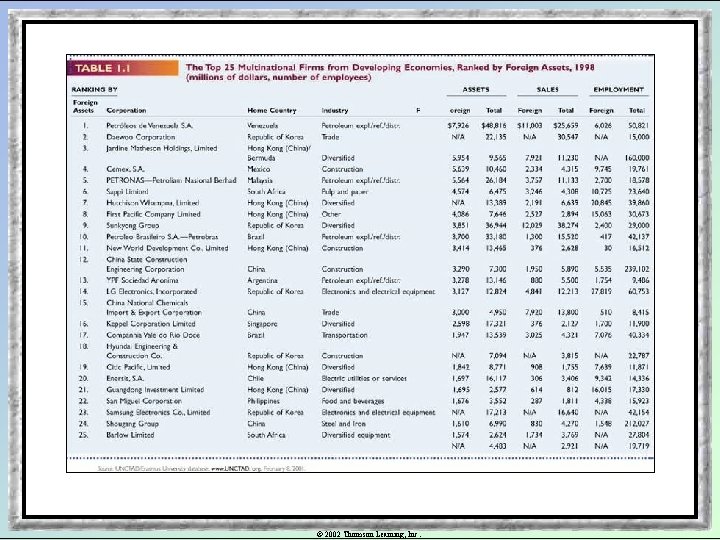
Task: Click 'Barlow Limited' in row 25
Action: (130, 435)
